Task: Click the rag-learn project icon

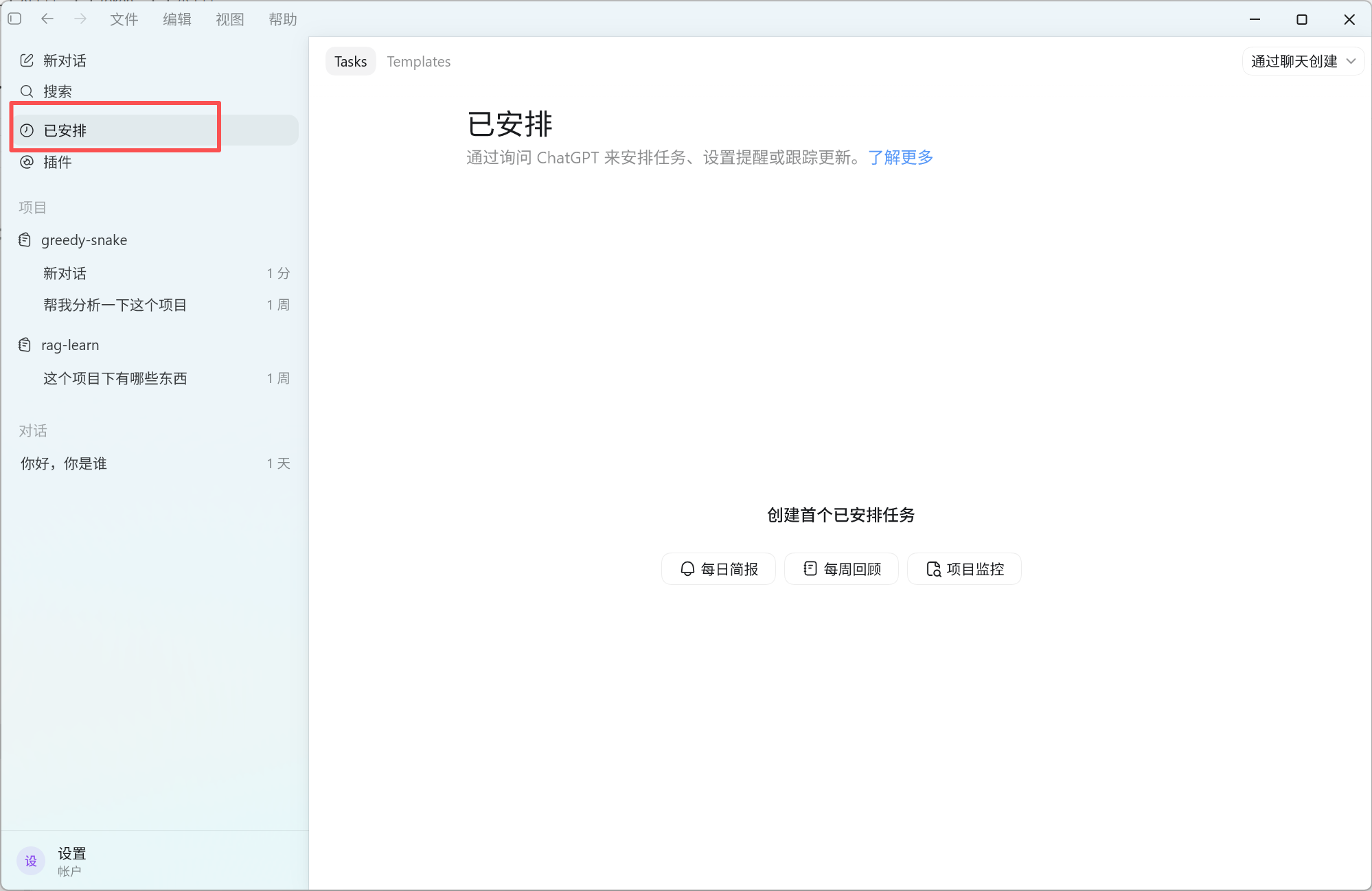Action: click(x=25, y=345)
